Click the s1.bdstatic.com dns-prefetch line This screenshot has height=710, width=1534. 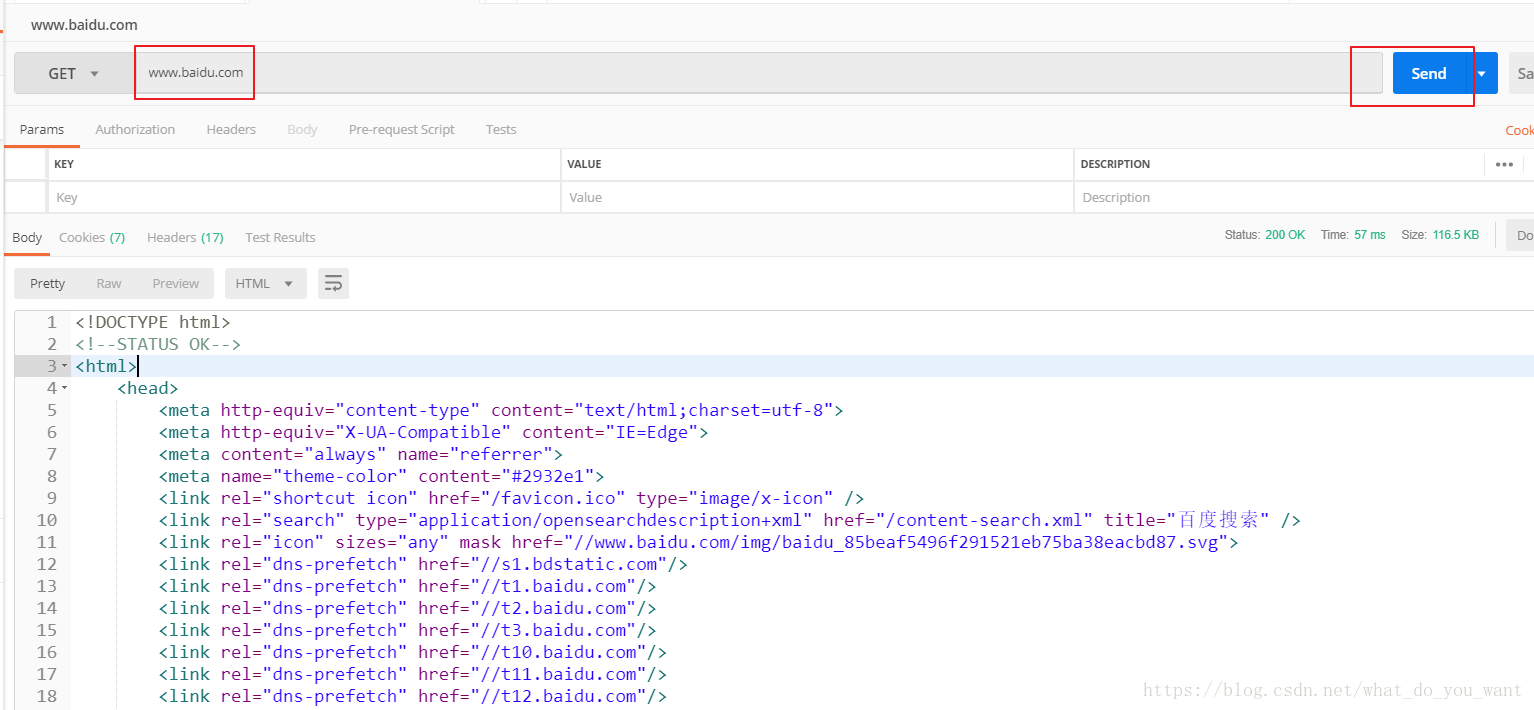(423, 564)
